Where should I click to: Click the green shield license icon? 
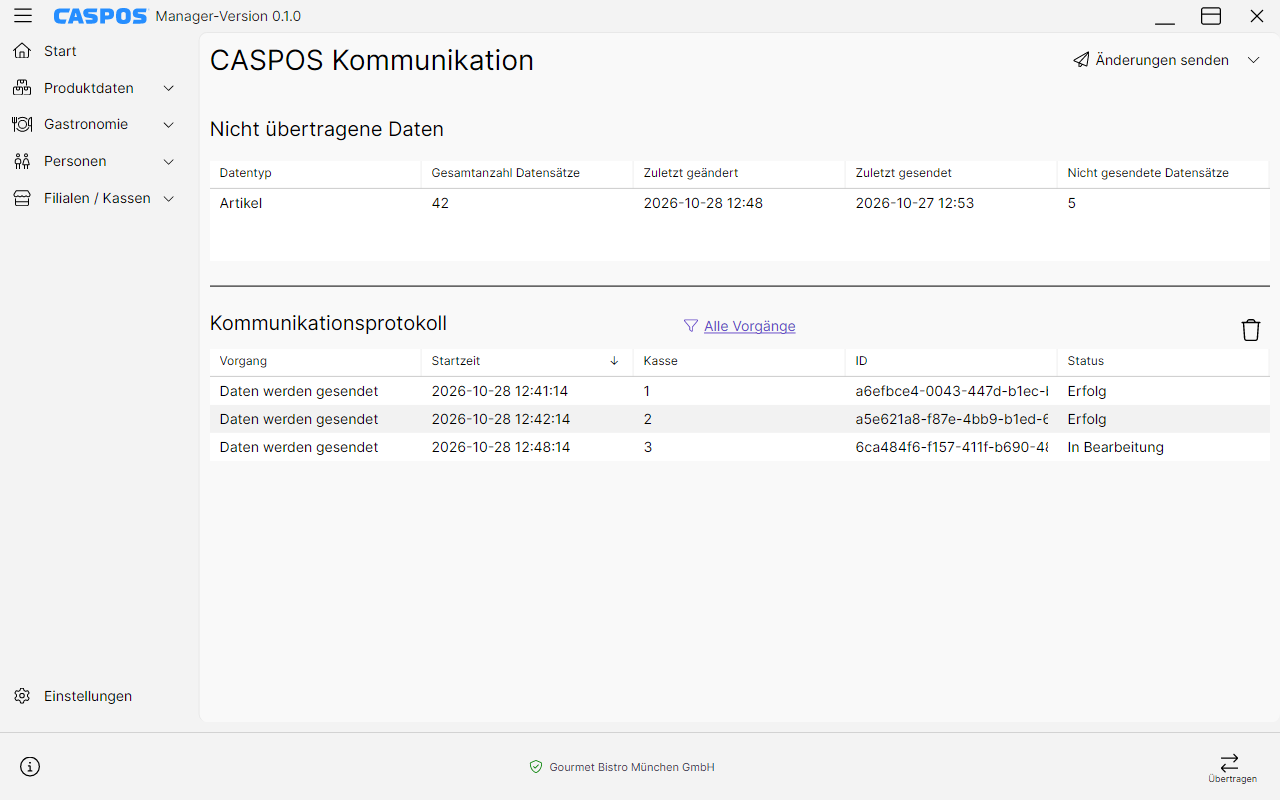(536, 767)
